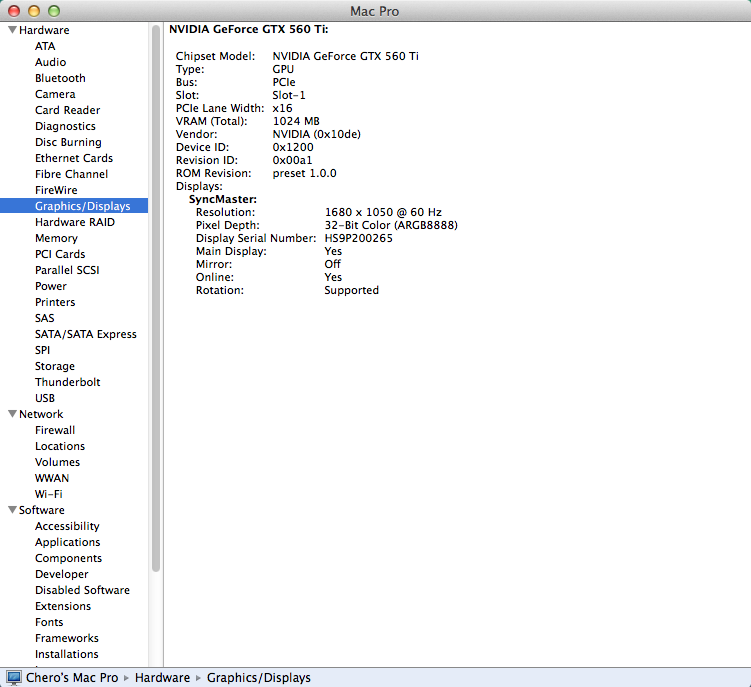This screenshot has width=751, height=687.
Task: Click the ROM Revision value preset 1.0.0
Action: (x=305, y=173)
